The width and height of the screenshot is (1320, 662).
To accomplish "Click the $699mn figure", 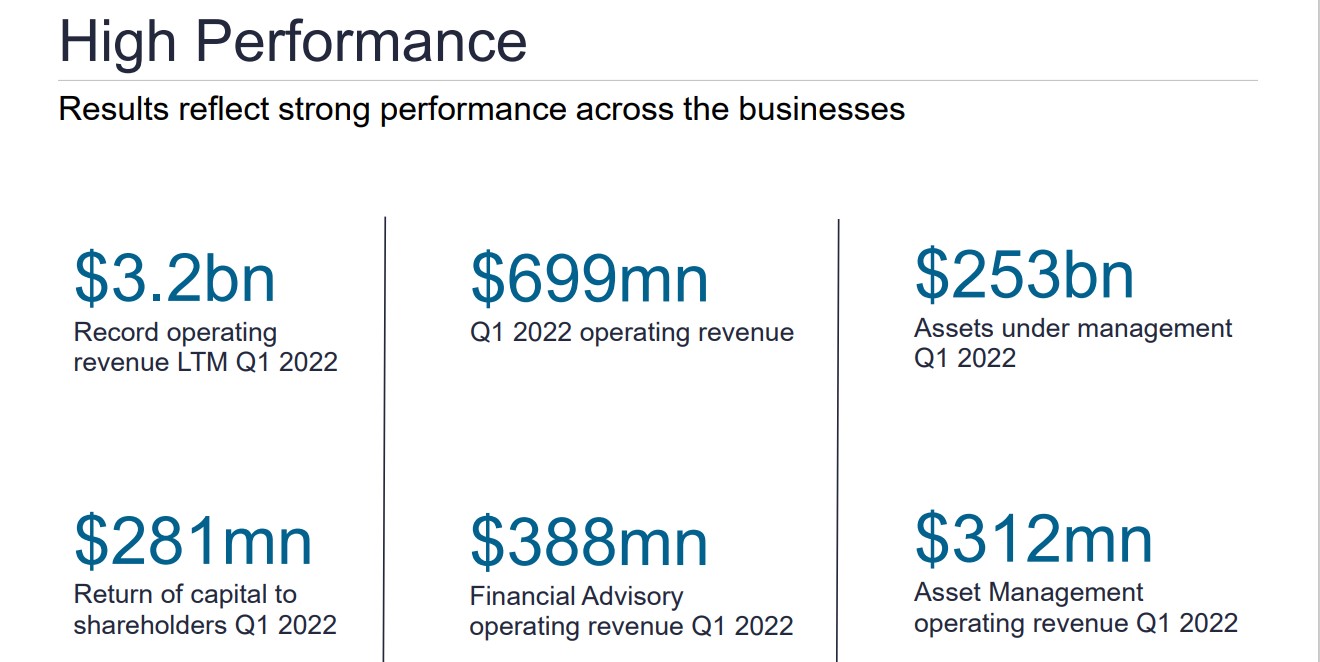I will click(589, 278).
